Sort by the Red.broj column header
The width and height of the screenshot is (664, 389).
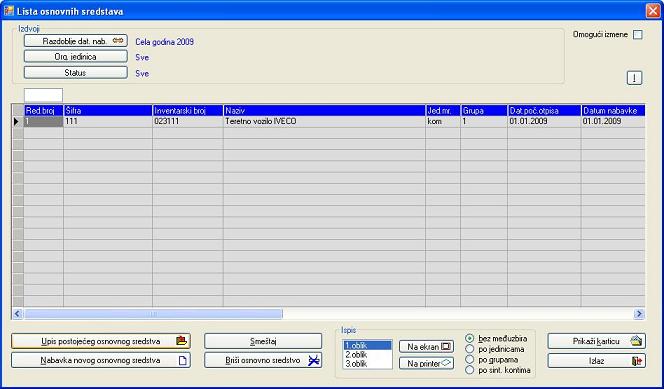click(44, 110)
